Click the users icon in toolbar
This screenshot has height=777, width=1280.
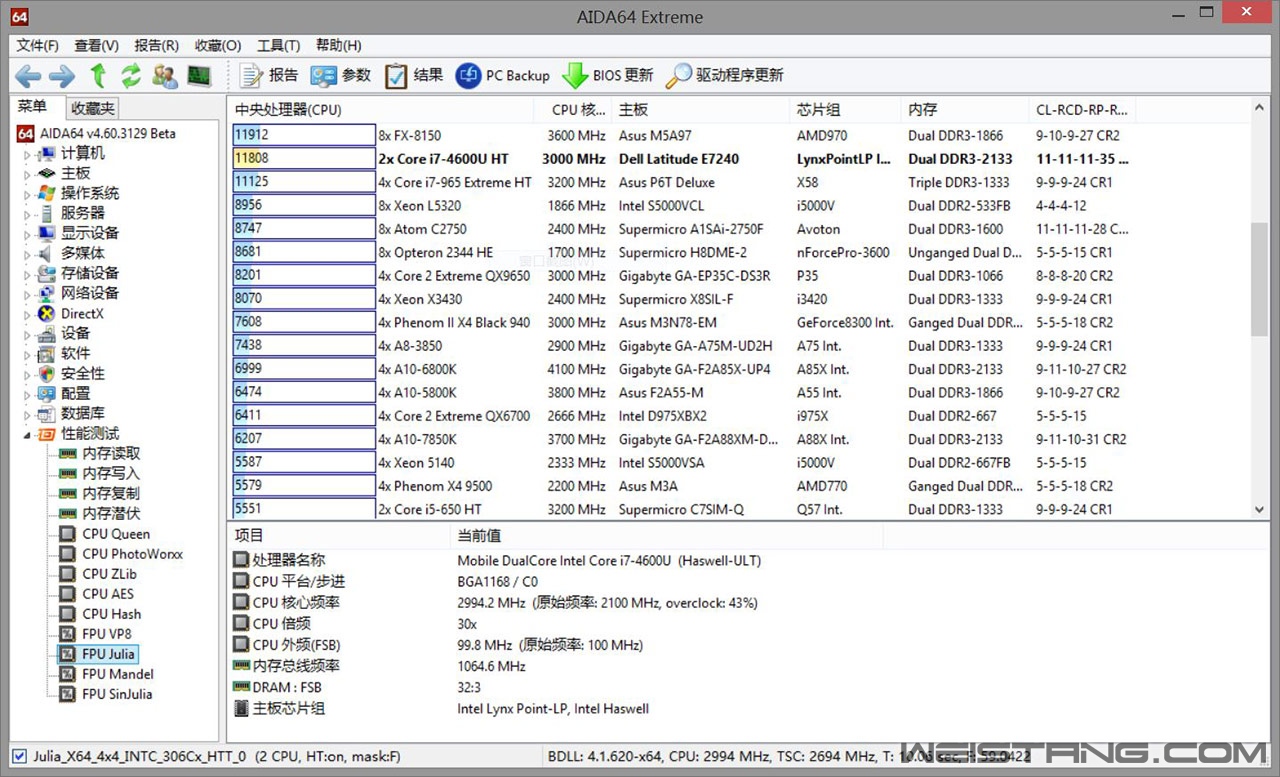[x=165, y=76]
